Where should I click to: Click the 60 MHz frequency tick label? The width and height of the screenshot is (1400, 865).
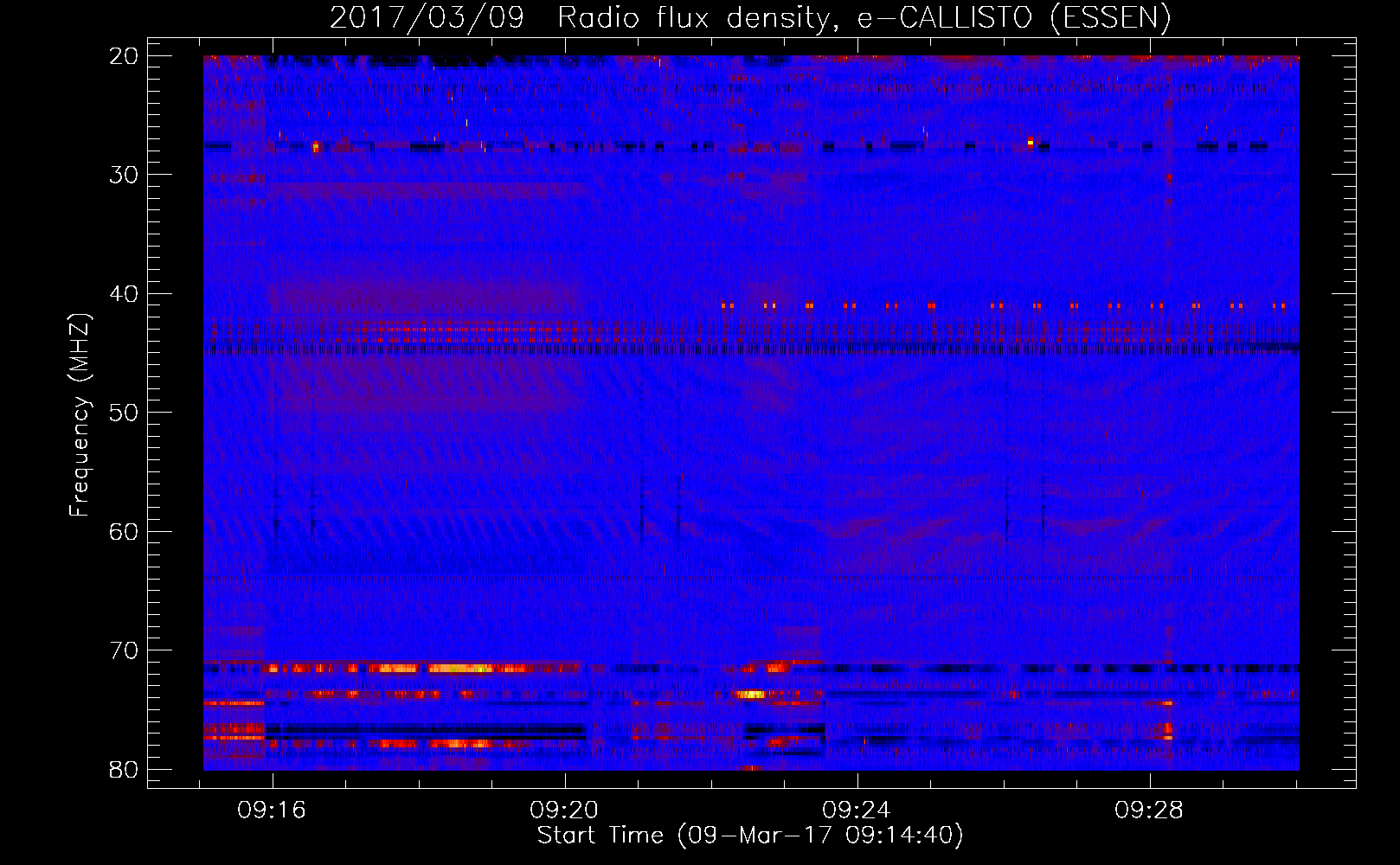click(x=124, y=531)
